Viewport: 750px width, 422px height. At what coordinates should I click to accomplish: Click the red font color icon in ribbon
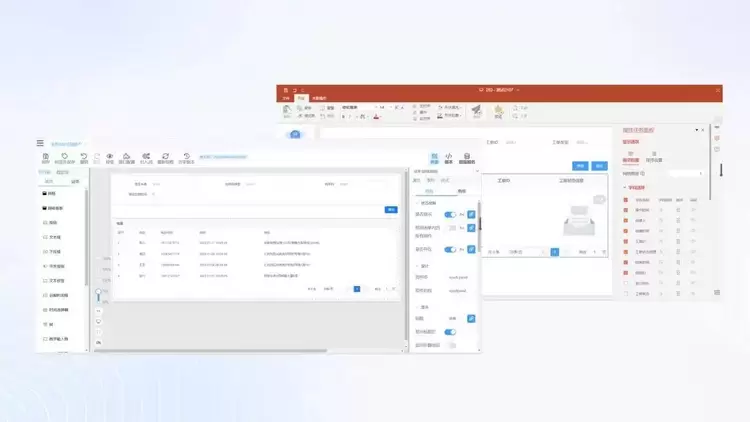tap(377, 116)
